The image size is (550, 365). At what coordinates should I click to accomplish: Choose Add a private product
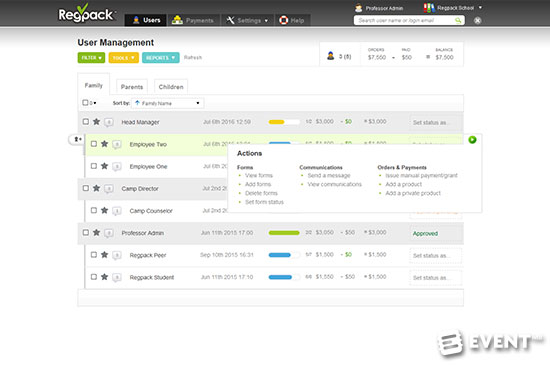coord(413,193)
